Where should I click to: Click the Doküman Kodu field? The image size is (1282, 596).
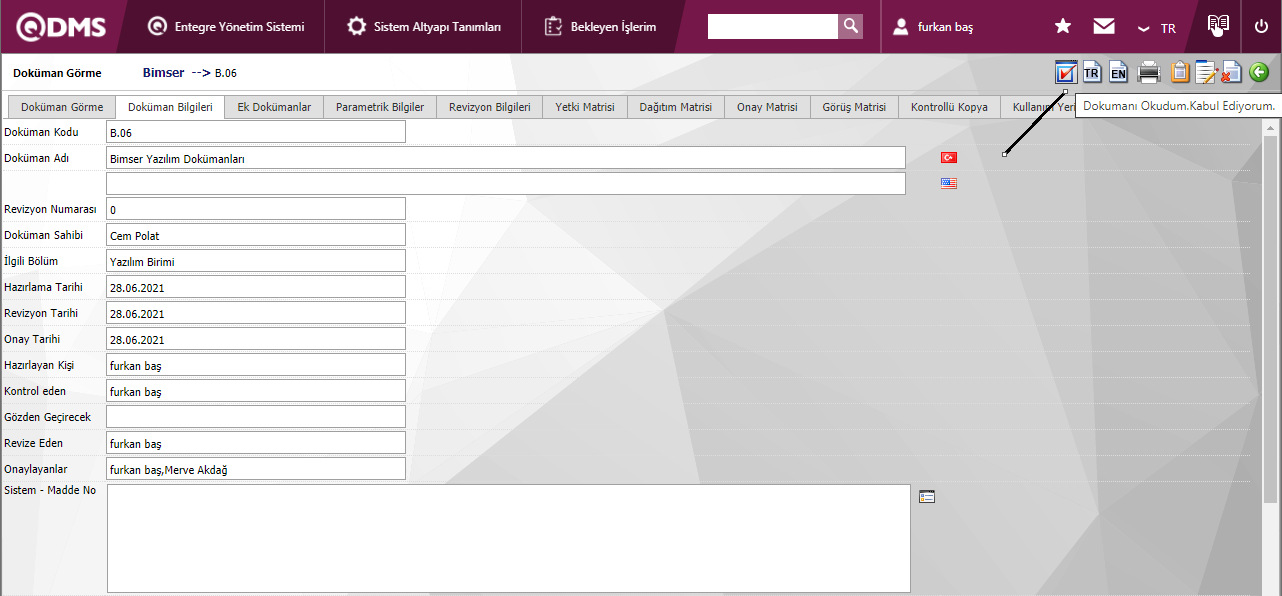click(256, 132)
